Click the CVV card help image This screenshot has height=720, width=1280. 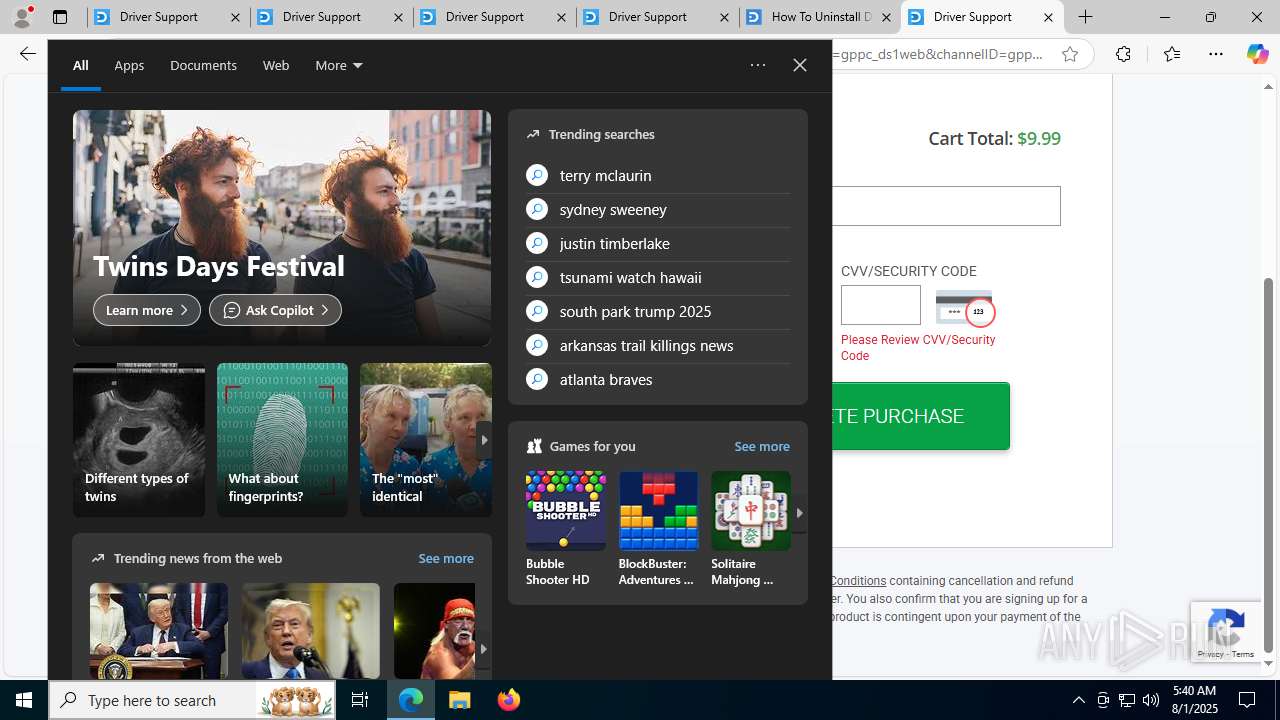coord(965,308)
